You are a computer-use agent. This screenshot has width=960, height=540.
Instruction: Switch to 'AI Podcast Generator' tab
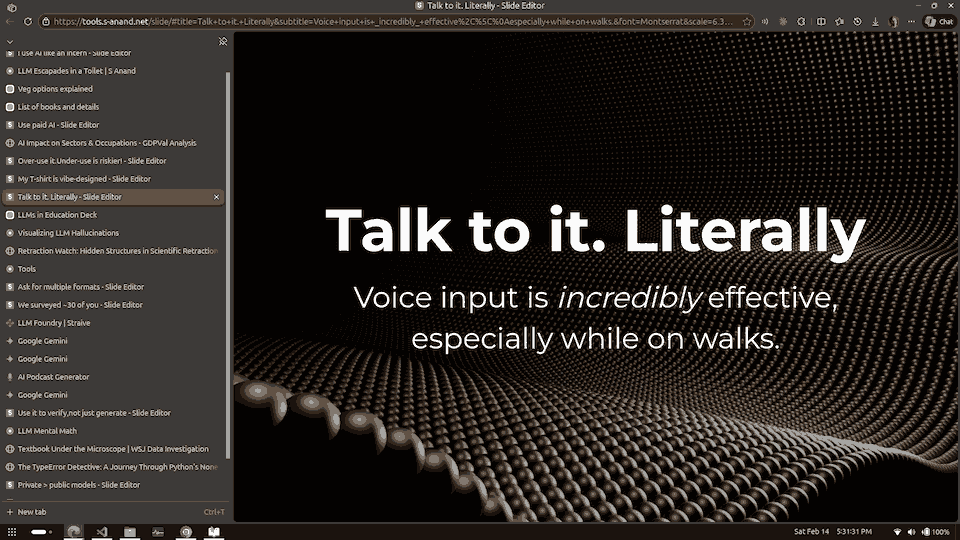pos(114,377)
